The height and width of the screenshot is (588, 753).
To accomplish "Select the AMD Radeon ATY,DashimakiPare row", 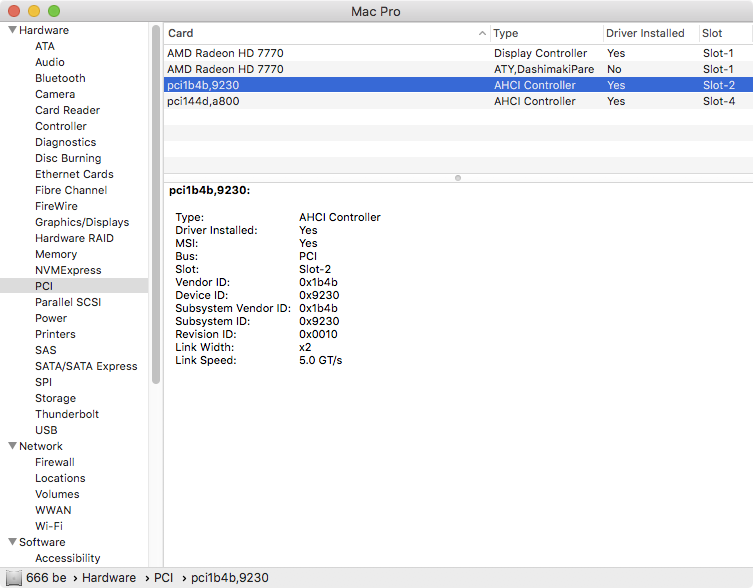I will [458, 69].
